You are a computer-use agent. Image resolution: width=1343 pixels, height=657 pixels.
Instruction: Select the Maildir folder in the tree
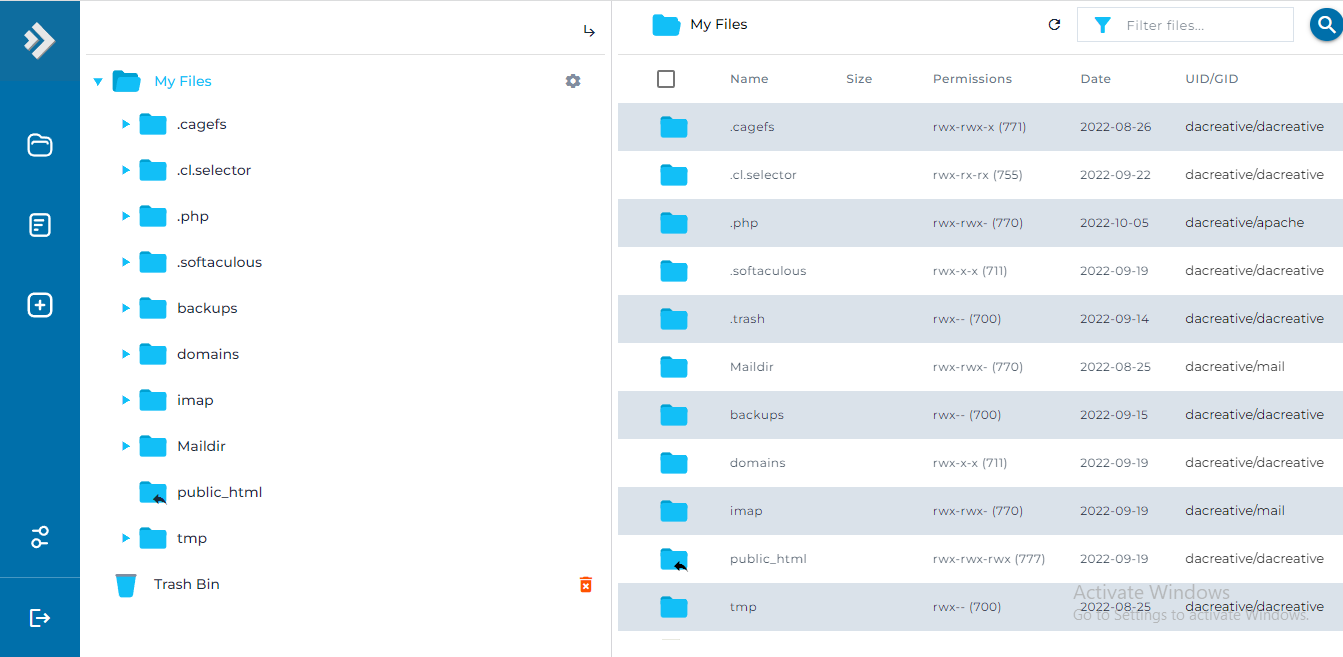[x=203, y=445]
